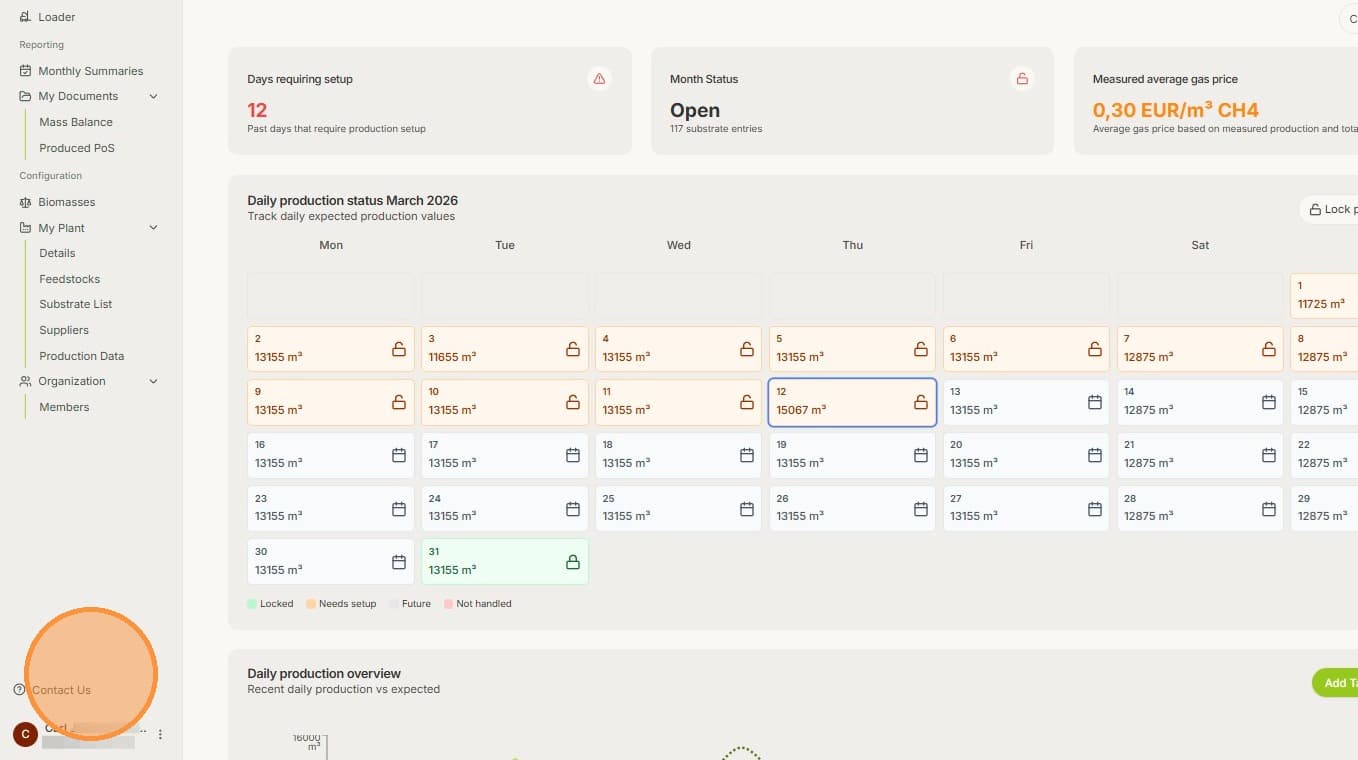Viewport: 1358px width, 760px height.
Task: Click the pink Not handled legend swatch
Action: pos(448,604)
